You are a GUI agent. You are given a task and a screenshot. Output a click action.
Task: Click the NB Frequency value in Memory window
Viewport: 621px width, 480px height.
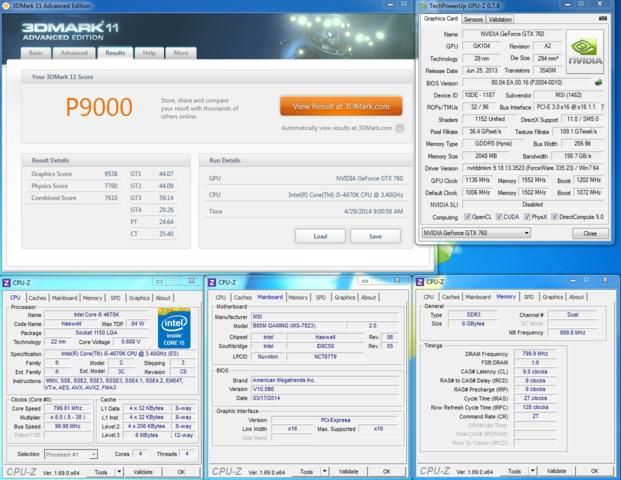[573, 332]
